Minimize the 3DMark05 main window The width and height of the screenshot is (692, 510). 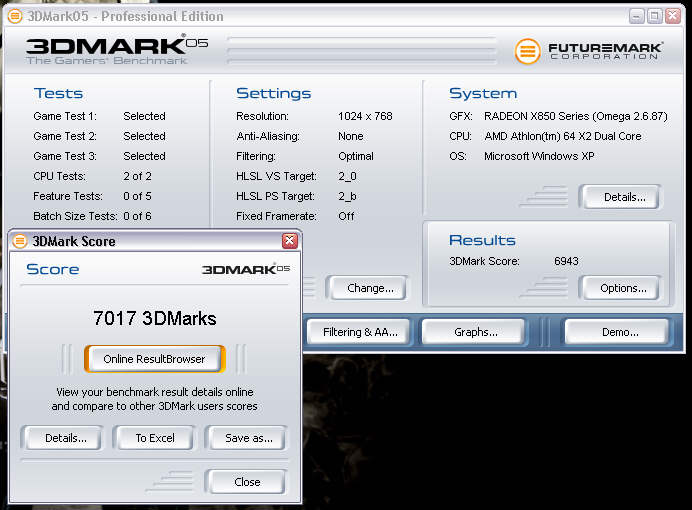pos(636,17)
